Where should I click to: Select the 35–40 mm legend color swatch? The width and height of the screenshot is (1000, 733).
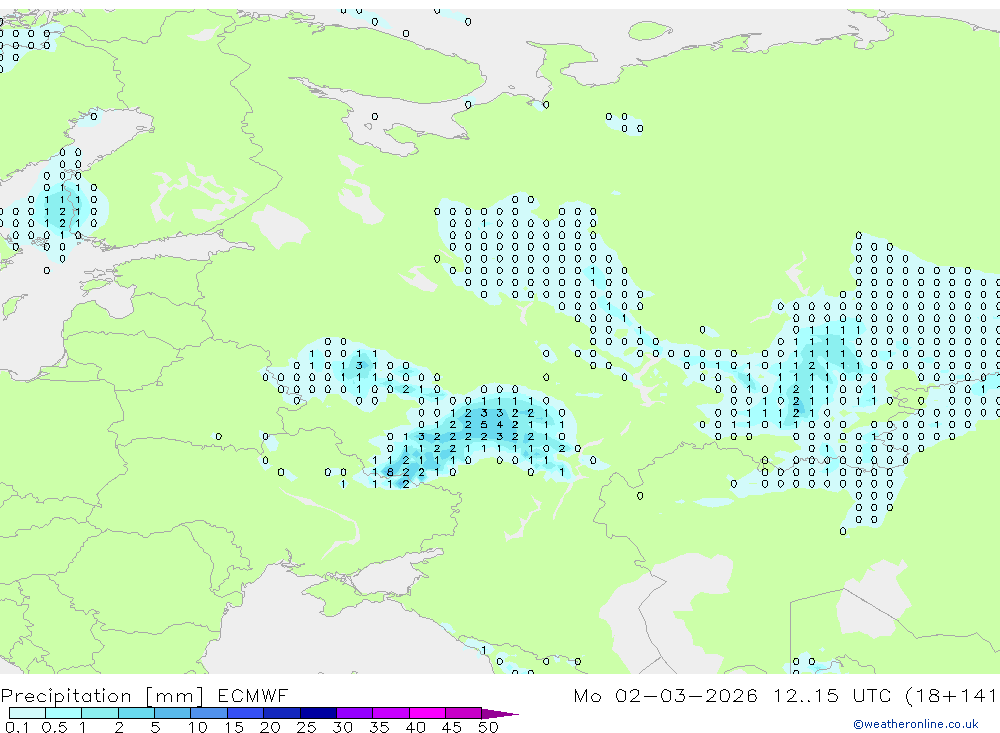click(x=390, y=713)
